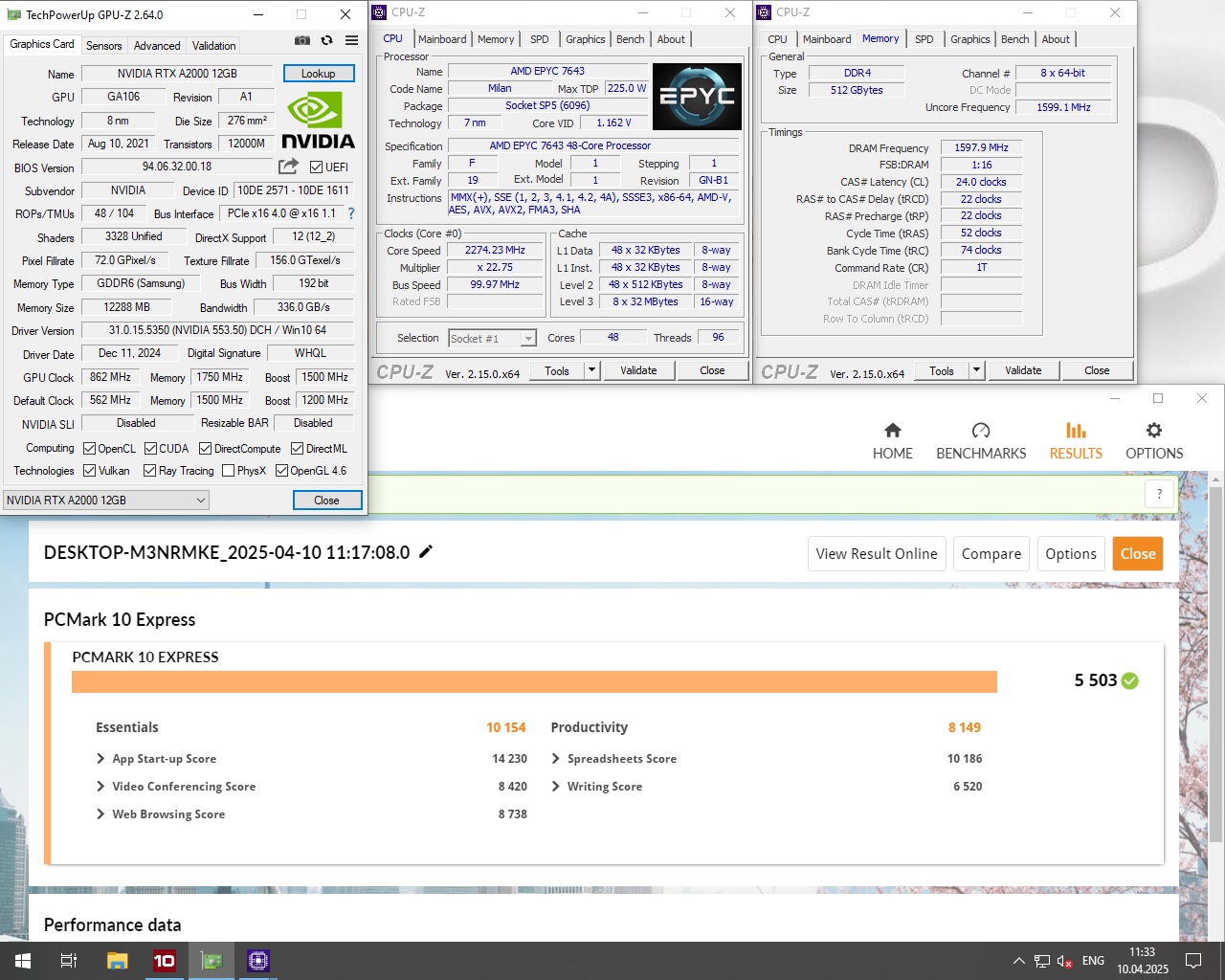This screenshot has height=980, width=1225.
Task: Toggle the OpenGL 4.6 checkbox
Action: pyautogui.click(x=282, y=470)
